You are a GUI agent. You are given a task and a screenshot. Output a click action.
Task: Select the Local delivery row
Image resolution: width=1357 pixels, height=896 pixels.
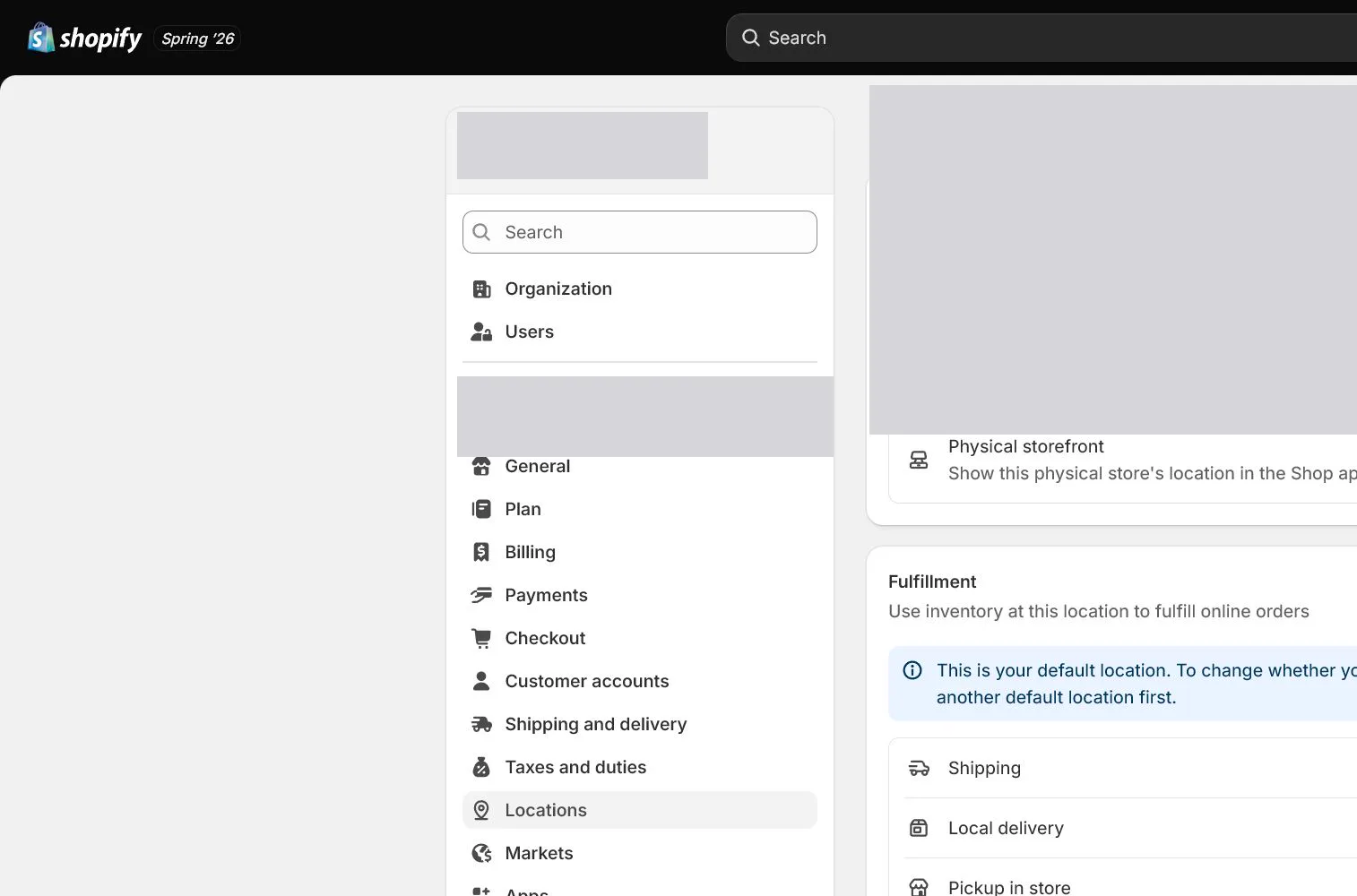pyautogui.click(x=1123, y=828)
